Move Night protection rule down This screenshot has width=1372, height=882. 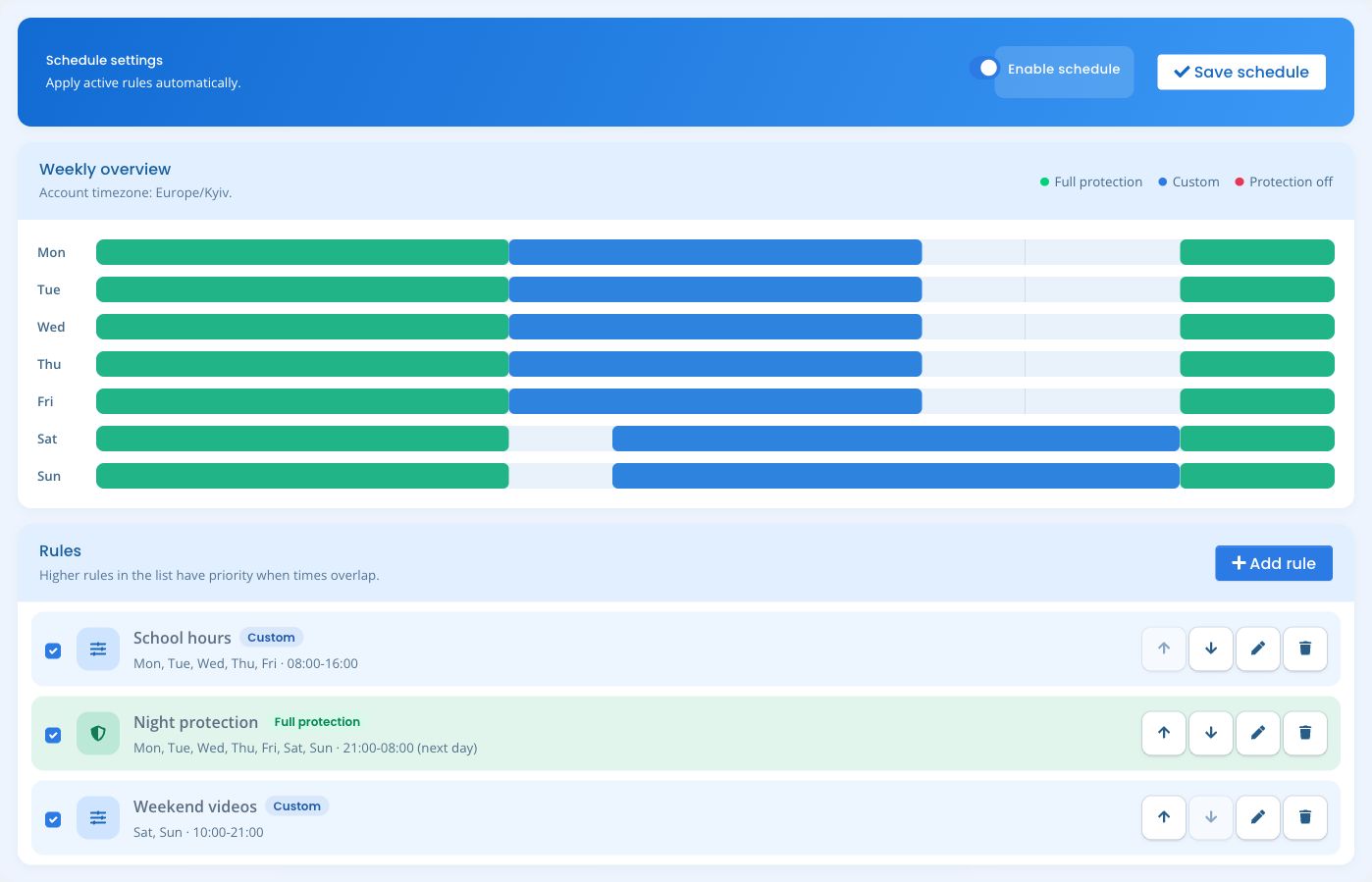[1211, 733]
